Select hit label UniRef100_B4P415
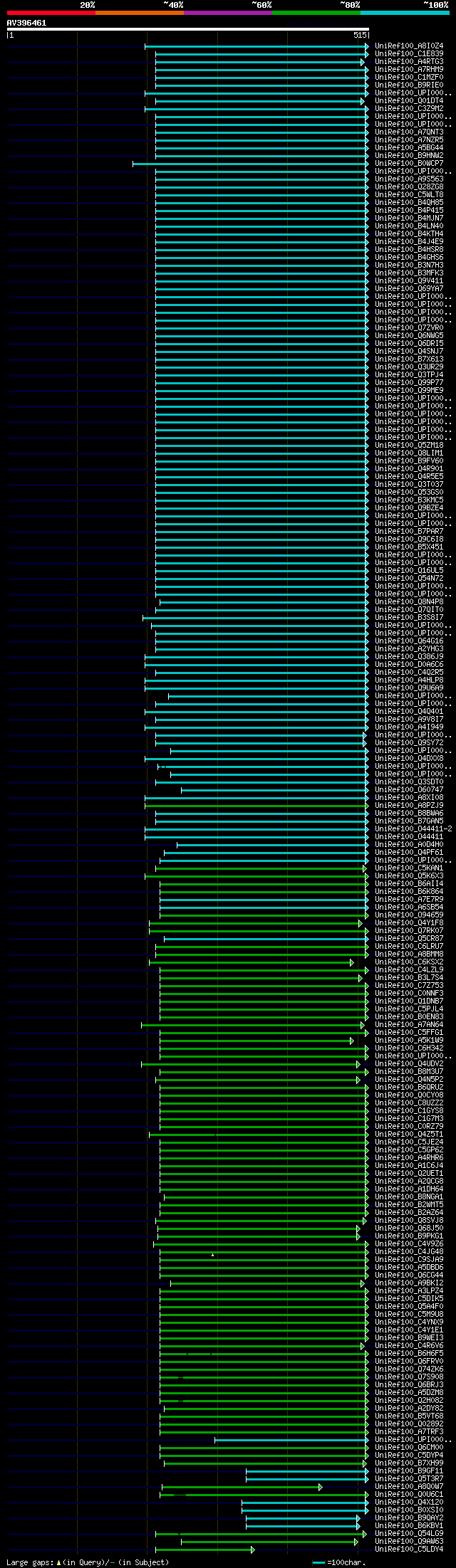Viewport: 456px width, 1568px height. coord(409,211)
